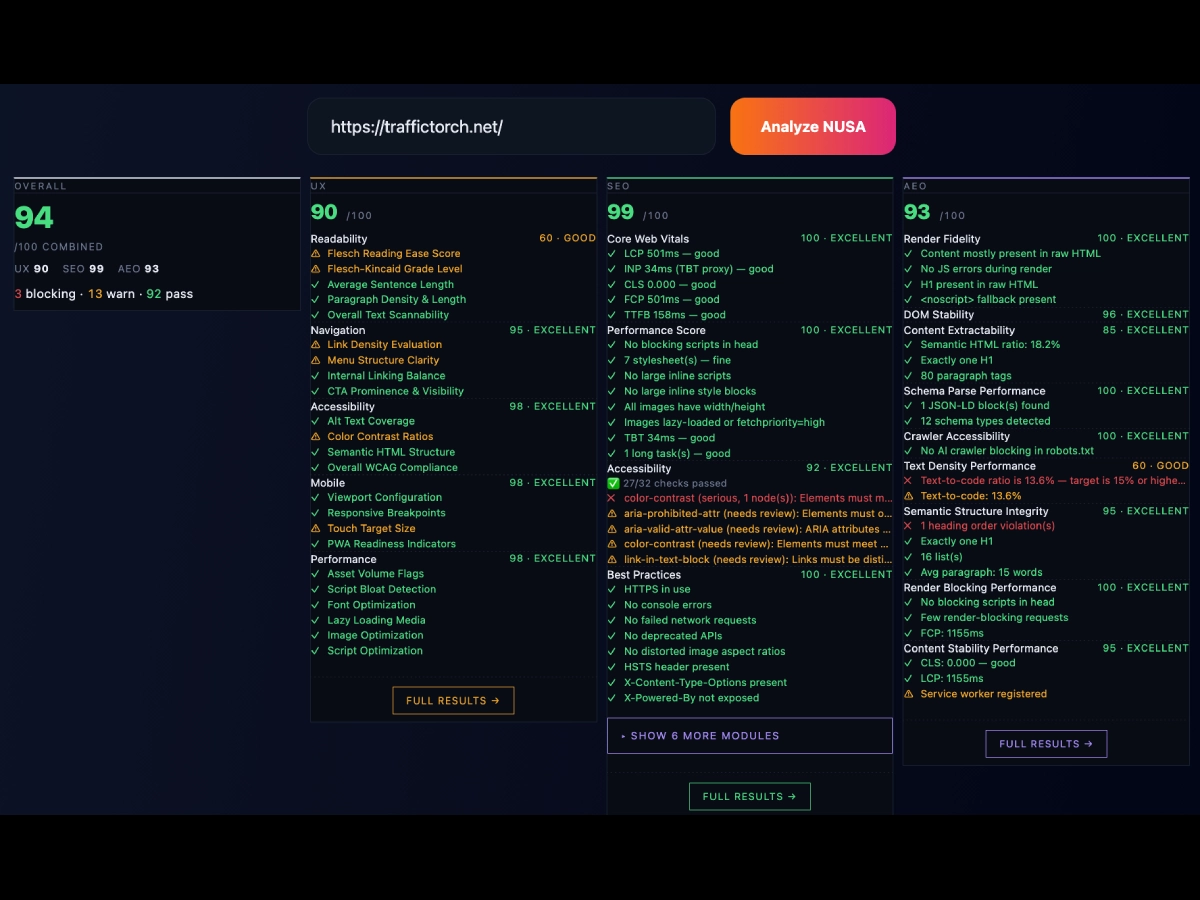This screenshot has width=1200, height=900.
Task: Select the Schema Parse Performance header
Action: [975, 391]
